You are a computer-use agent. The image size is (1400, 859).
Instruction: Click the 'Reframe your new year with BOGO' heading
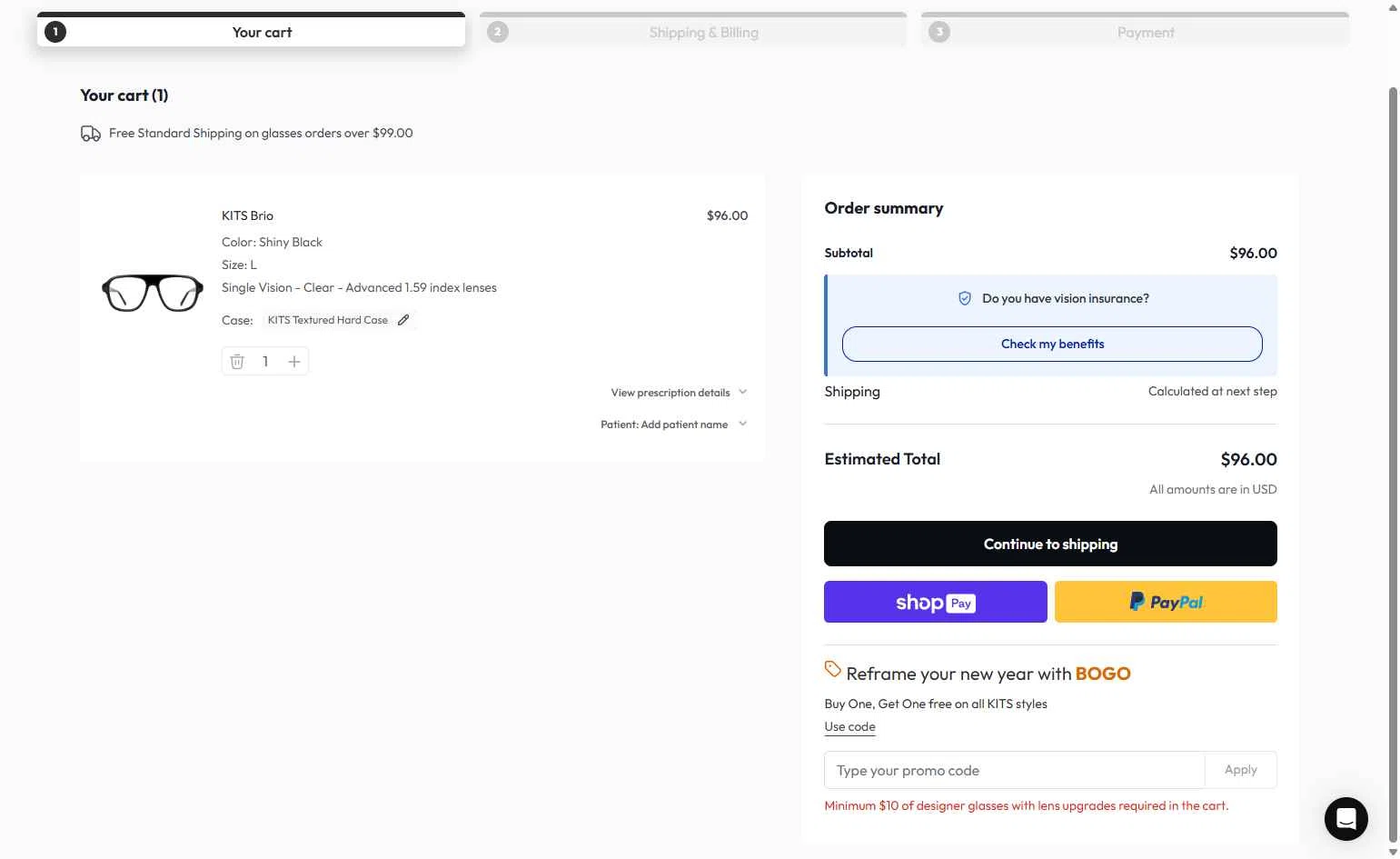pyautogui.click(x=988, y=674)
